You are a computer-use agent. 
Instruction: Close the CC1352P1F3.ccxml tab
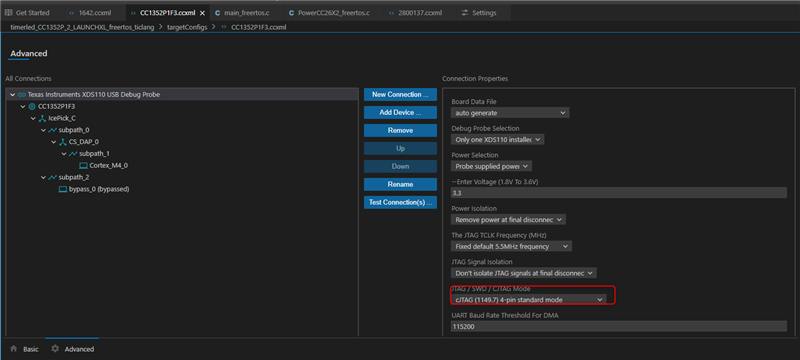coord(202,13)
